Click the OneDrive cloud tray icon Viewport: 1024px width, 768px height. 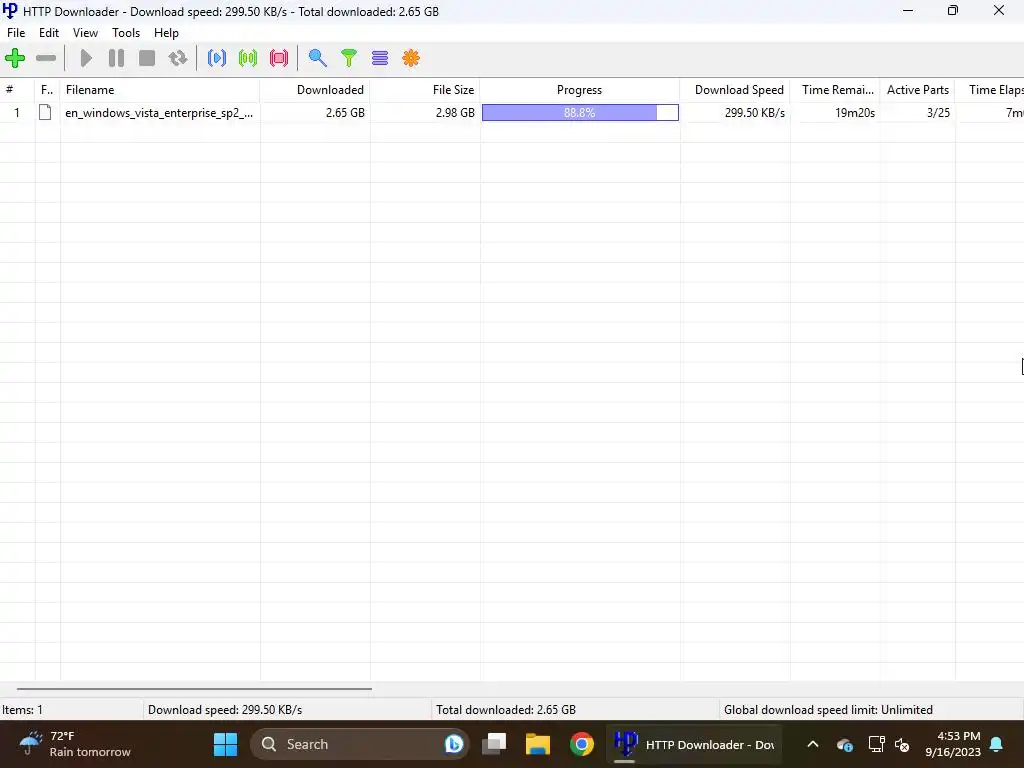click(844, 744)
